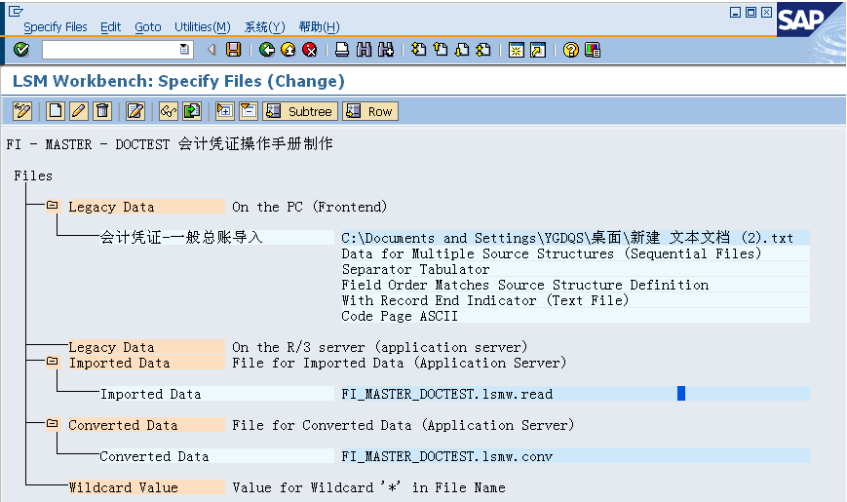The height and width of the screenshot is (502, 847).
Task: Click the Find binoculars icon
Action: click(364, 50)
